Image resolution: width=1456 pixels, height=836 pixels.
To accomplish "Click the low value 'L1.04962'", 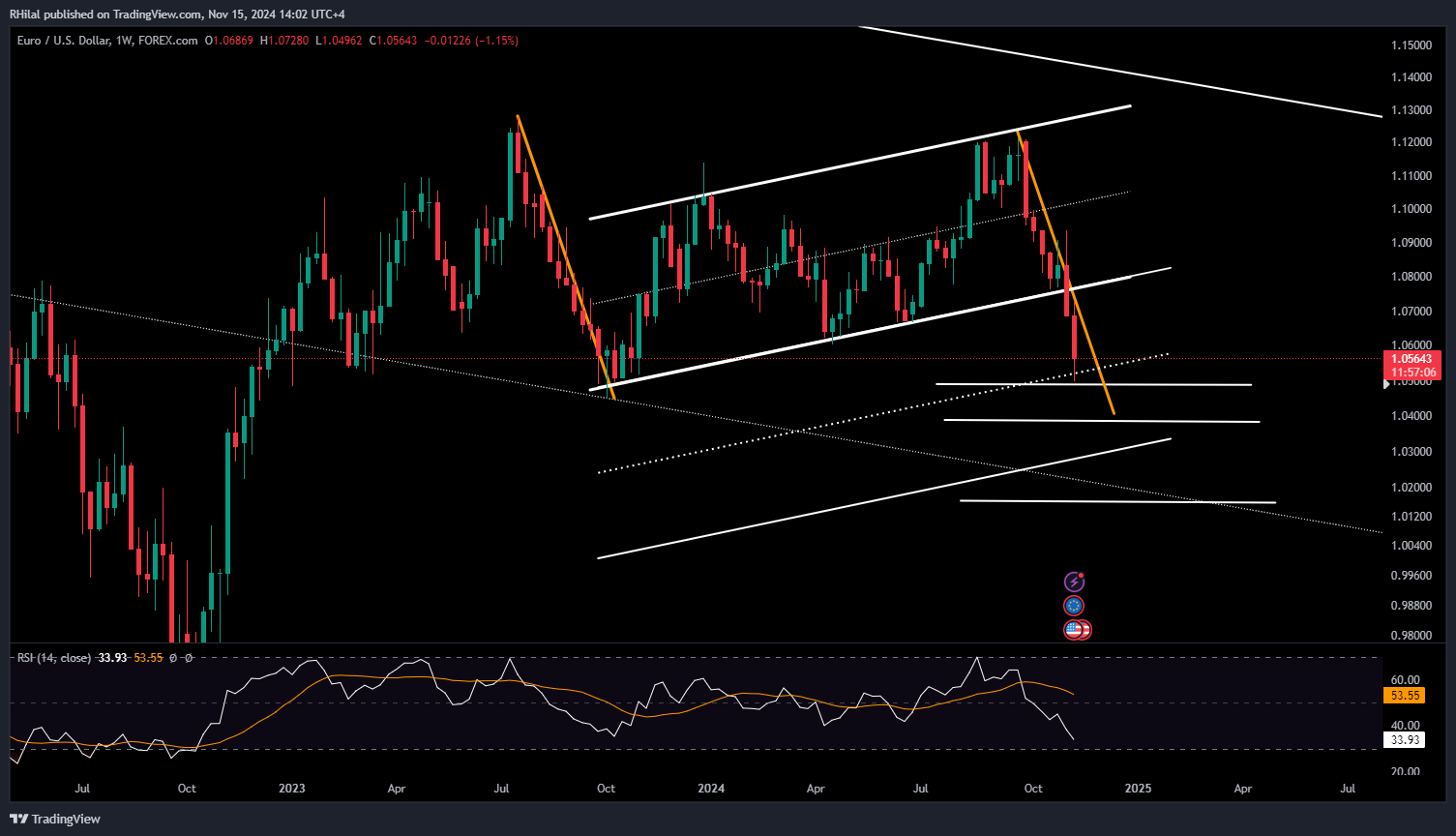I will pos(338,41).
